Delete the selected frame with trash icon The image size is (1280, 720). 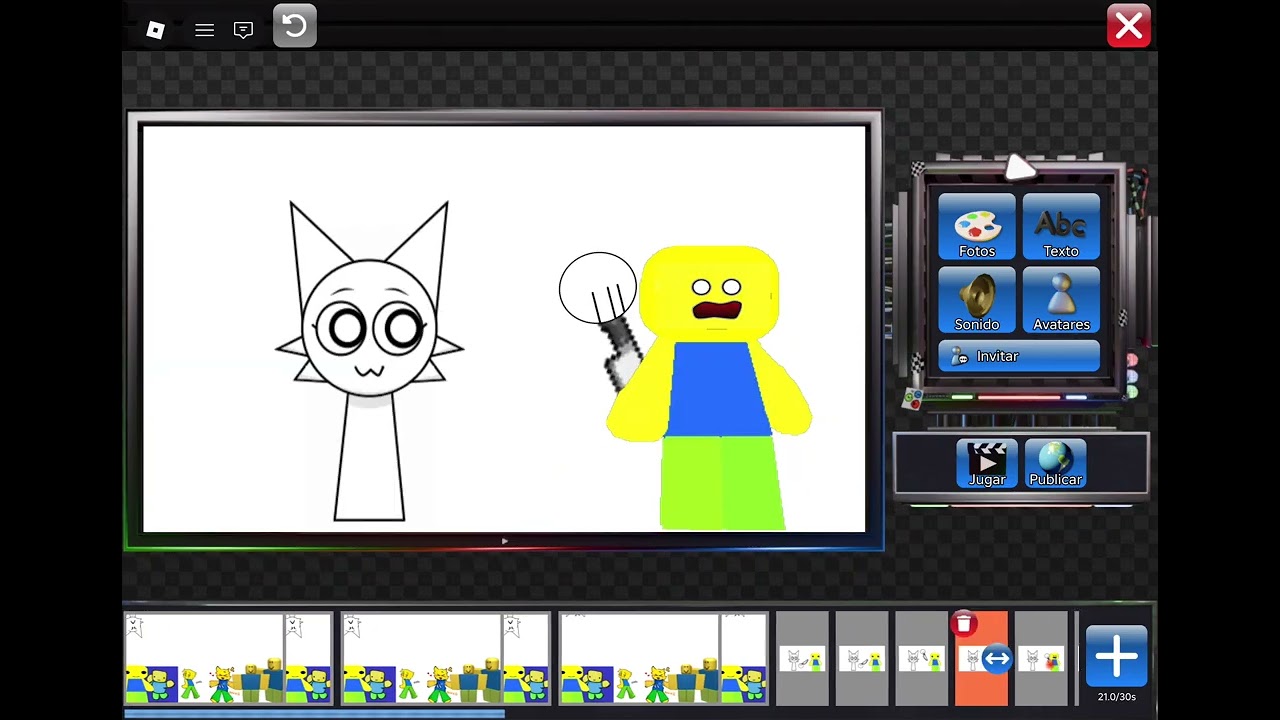pyautogui.click(x=964, y=624)
